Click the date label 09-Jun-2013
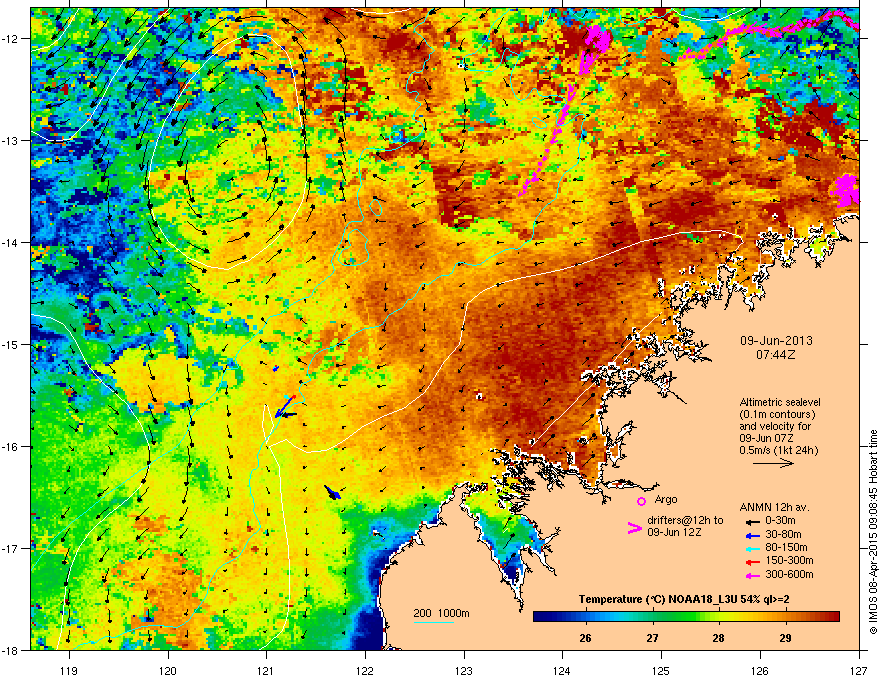Viewport: 880px width, 680px height. [x=776, y=341]
